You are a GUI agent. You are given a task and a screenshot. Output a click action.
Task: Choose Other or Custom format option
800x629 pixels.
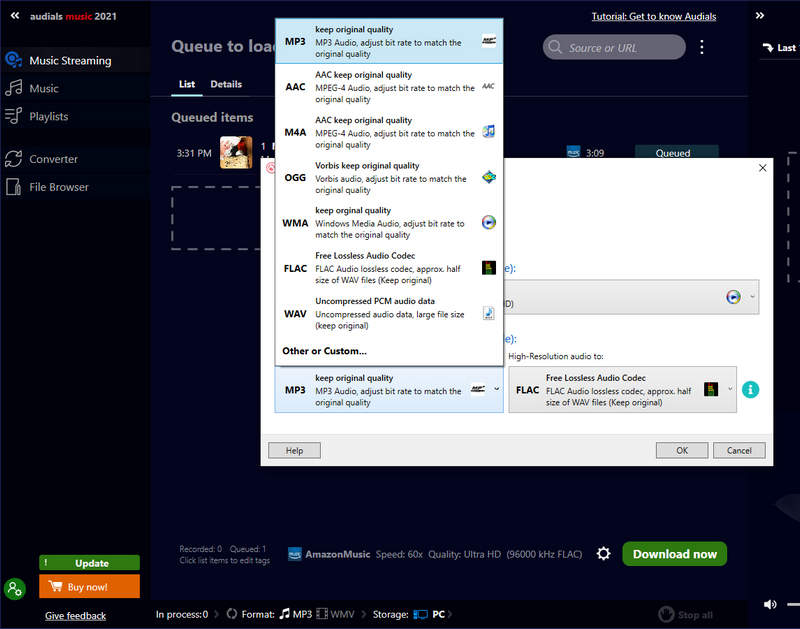[324, 351]
